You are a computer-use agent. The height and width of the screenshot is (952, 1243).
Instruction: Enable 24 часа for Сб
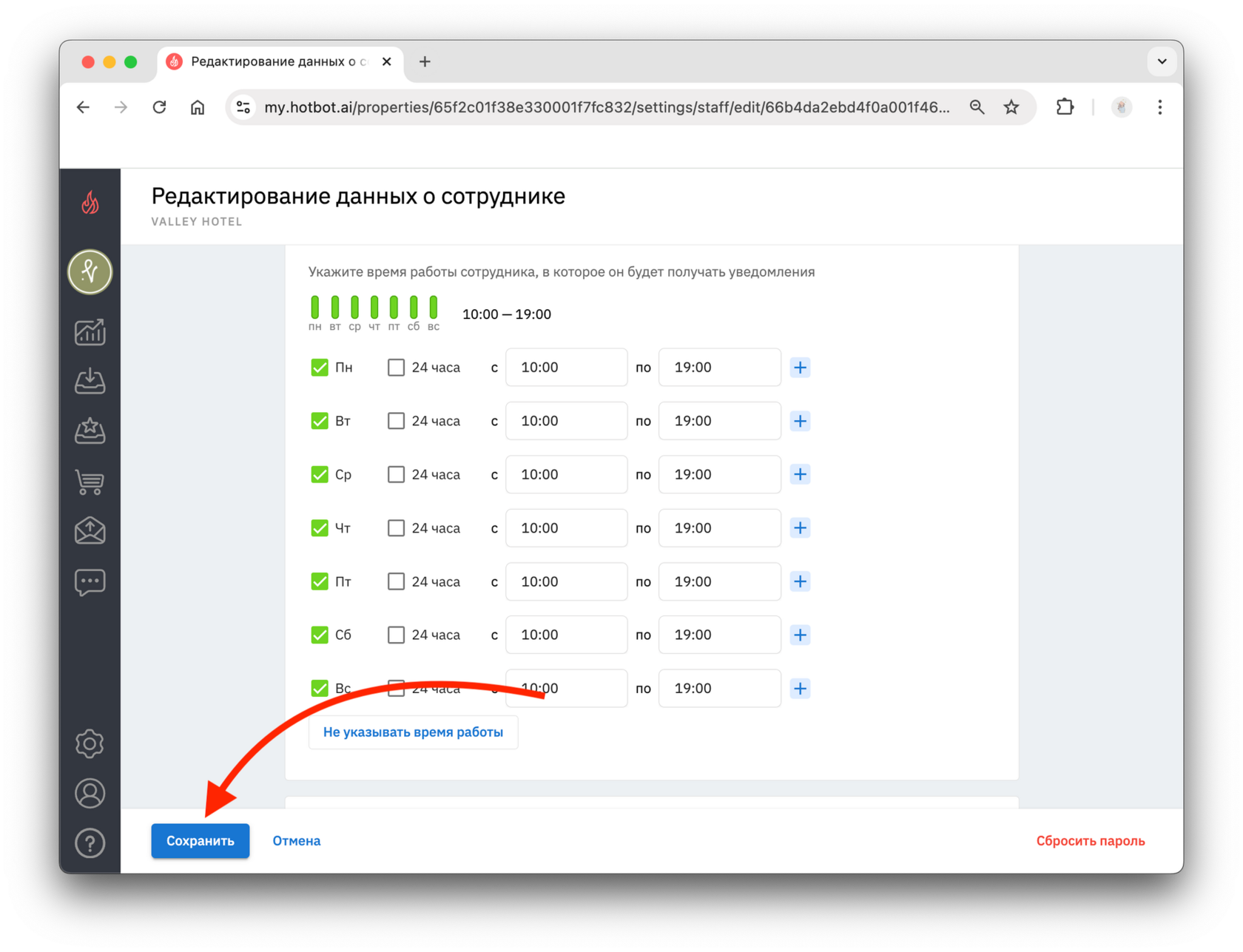tap(396, 635)
